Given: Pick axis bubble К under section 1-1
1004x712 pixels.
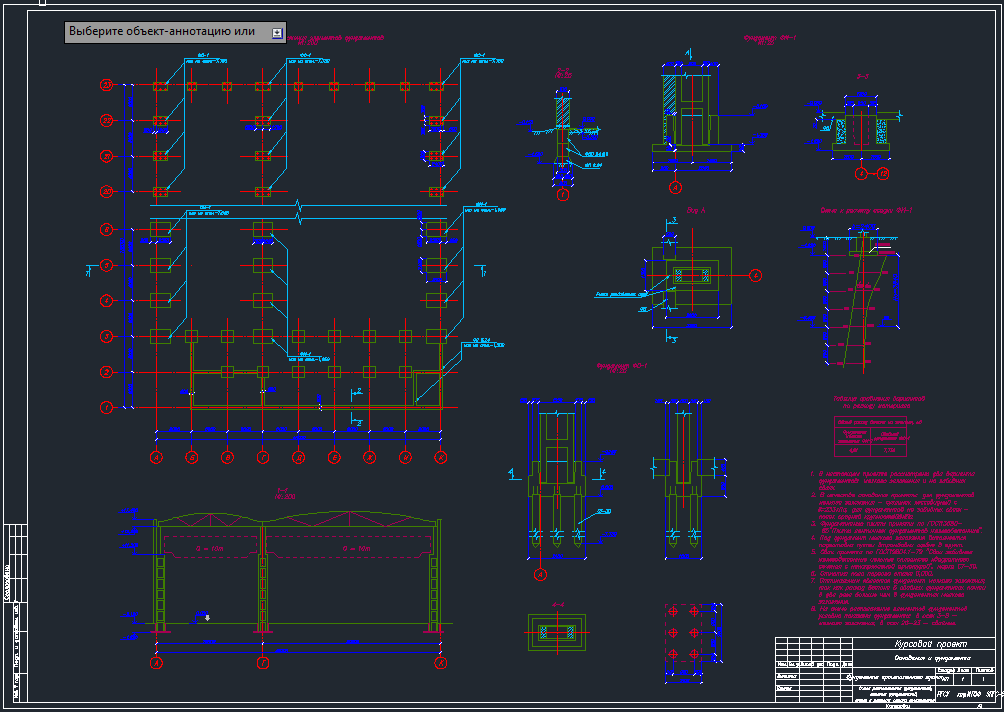Looking at the screenshot, I should [441, 663].
